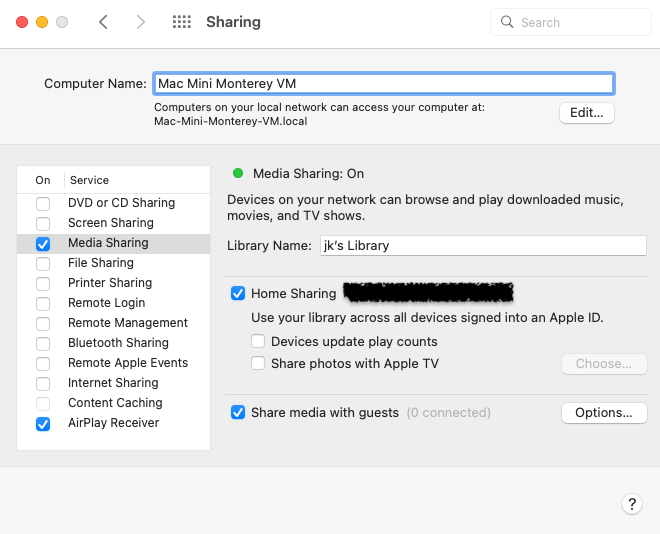Show all preferences grid icon
Screen dimensions: 660x534
[182, 22]
